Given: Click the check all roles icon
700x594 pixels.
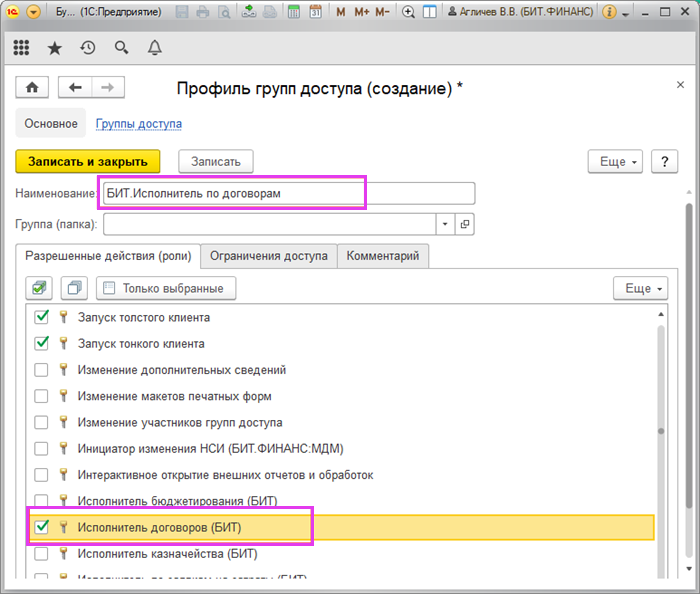Looking at the screenshot, I should [x=41, y=288].
